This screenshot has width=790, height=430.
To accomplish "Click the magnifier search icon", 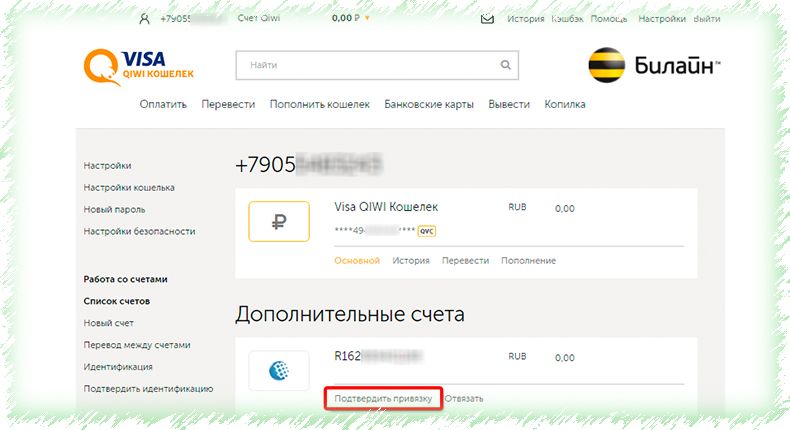I will pyautogui.click(x=505, y=65).
